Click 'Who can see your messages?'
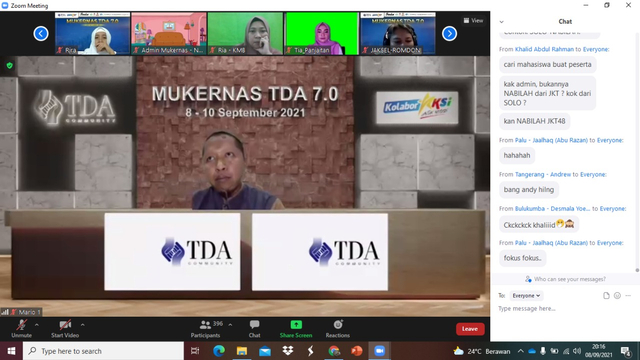 [x=565, y=279]
